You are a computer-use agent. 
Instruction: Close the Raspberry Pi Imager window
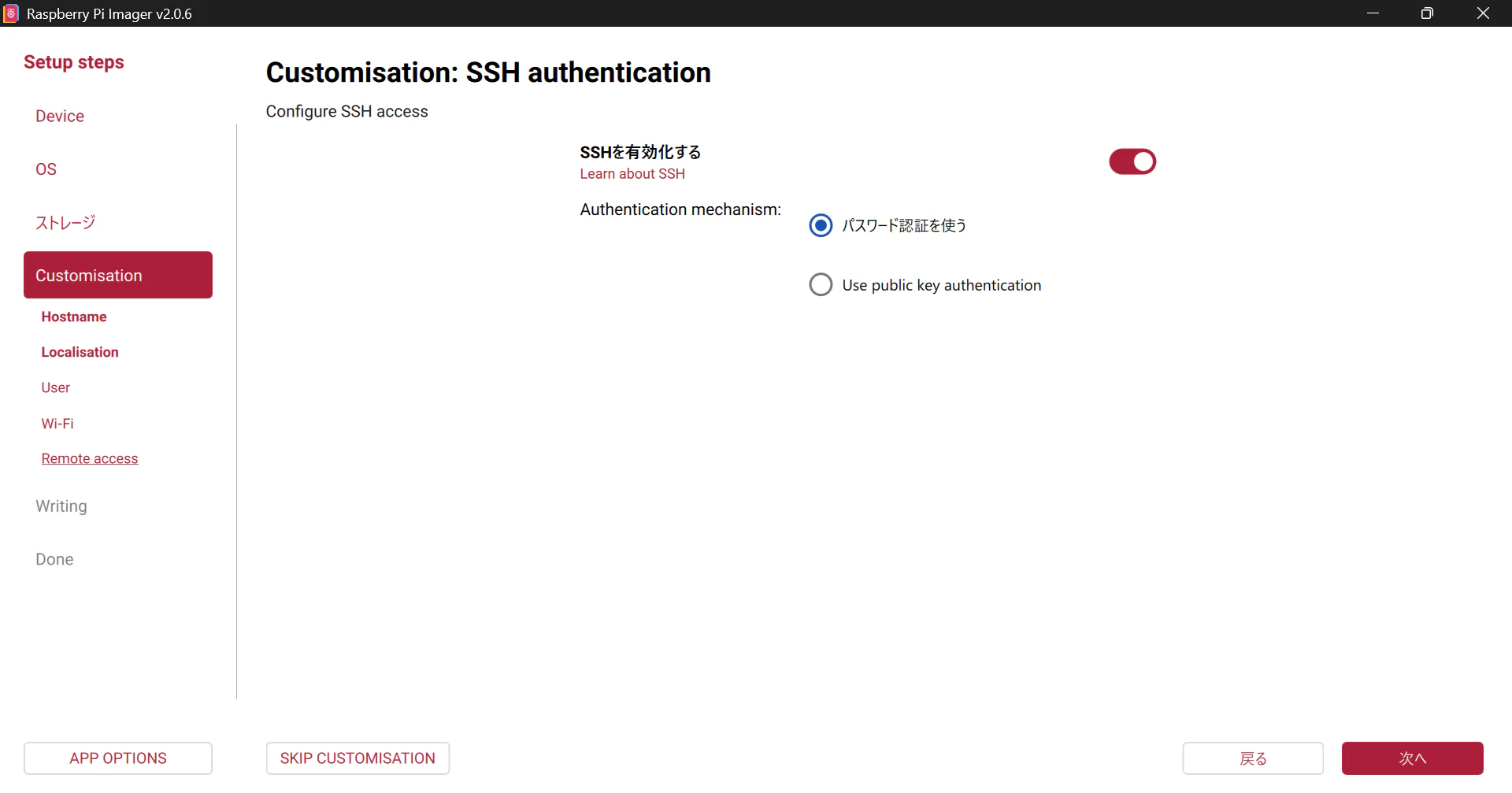[1483, 13]
